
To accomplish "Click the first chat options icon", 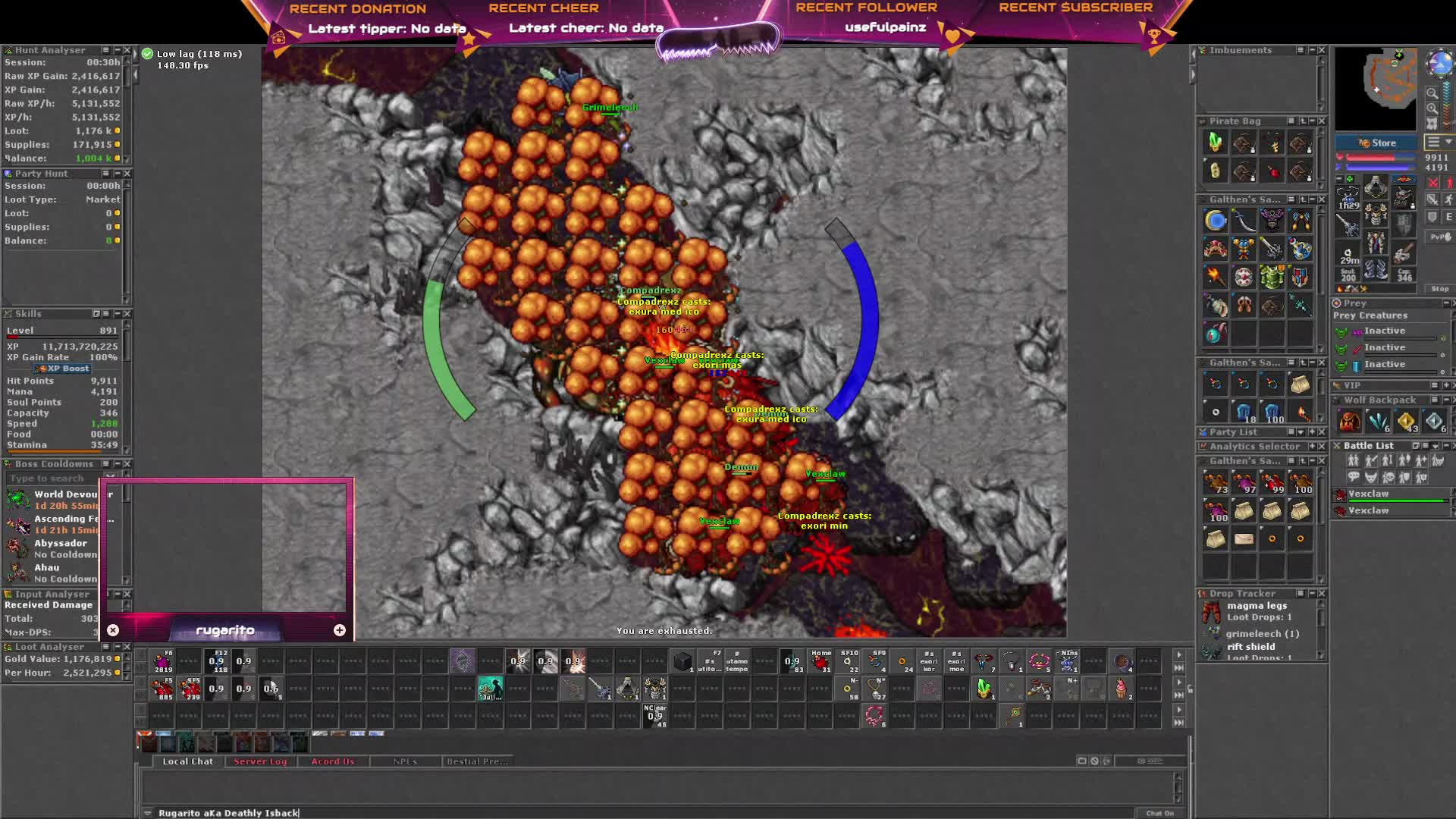I will tap(1082, 761).
